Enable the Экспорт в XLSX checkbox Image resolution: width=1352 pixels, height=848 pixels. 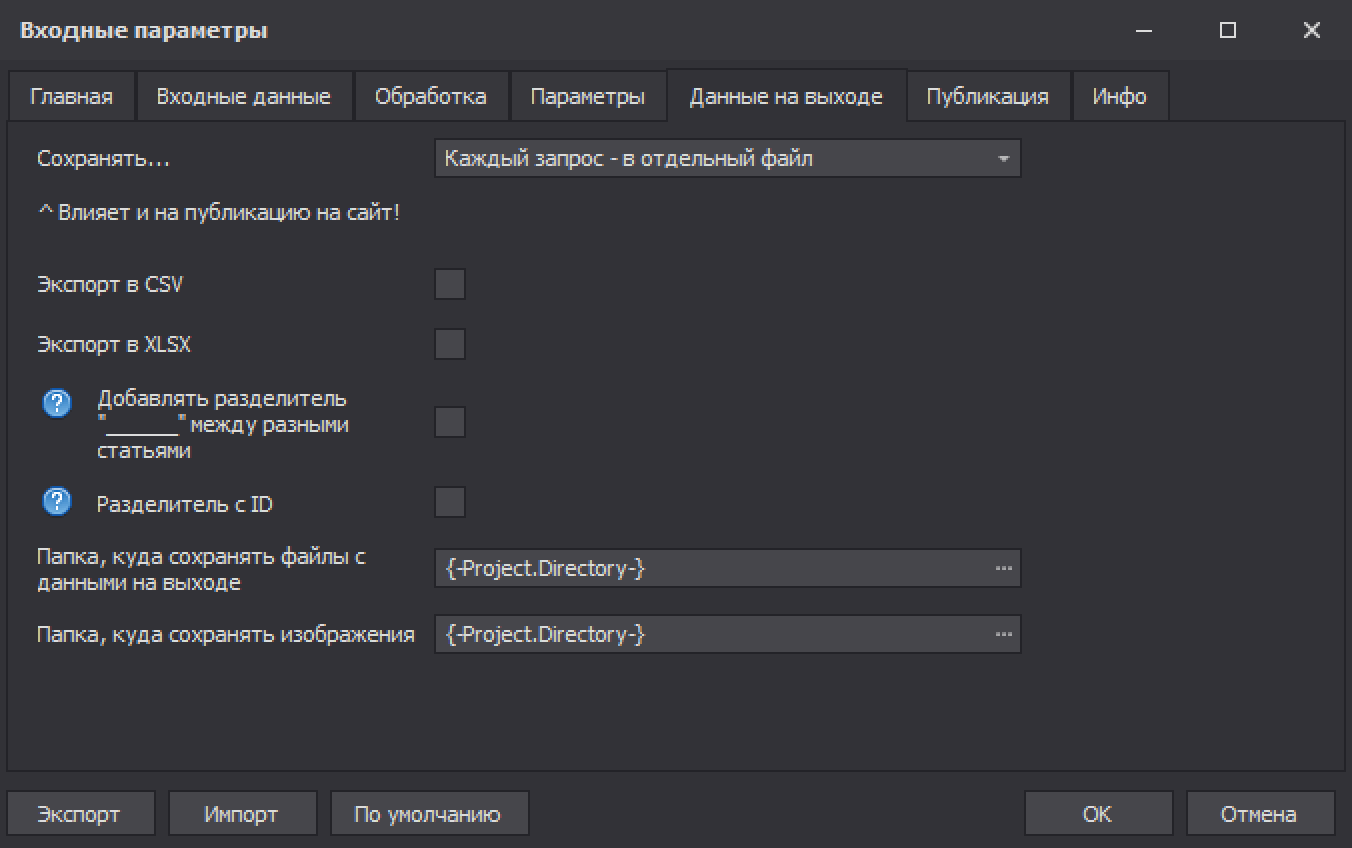point(450,344)
